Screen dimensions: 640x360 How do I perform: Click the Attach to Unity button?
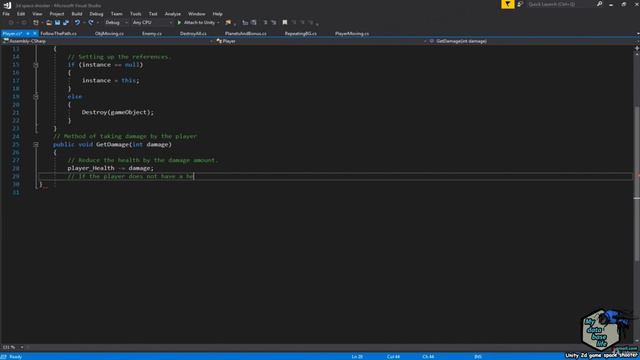(196, 22)
